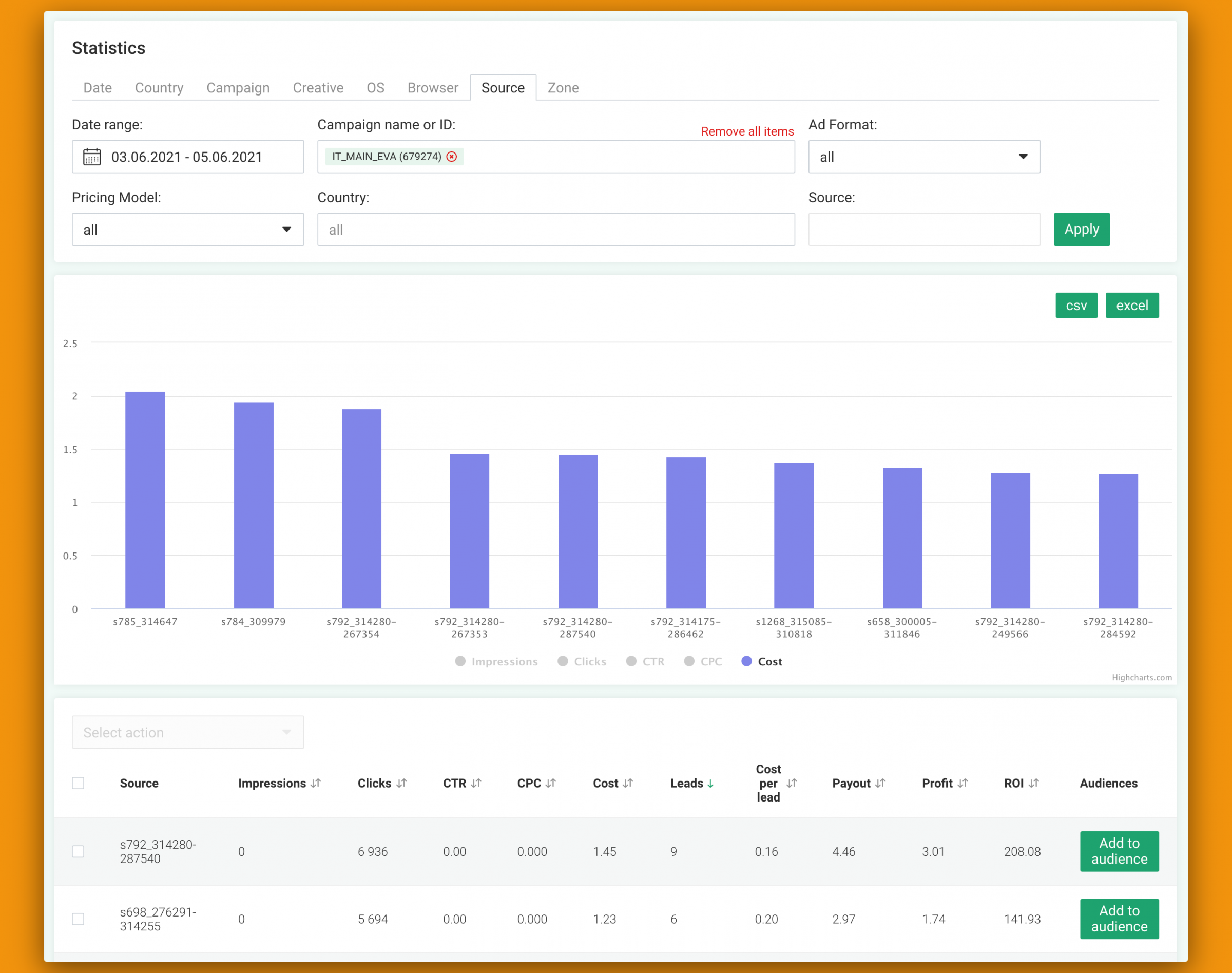The height and width of the screenshot is (973, 1232).
Task: Sort by CTR column icon
Action: pos(476,784)
